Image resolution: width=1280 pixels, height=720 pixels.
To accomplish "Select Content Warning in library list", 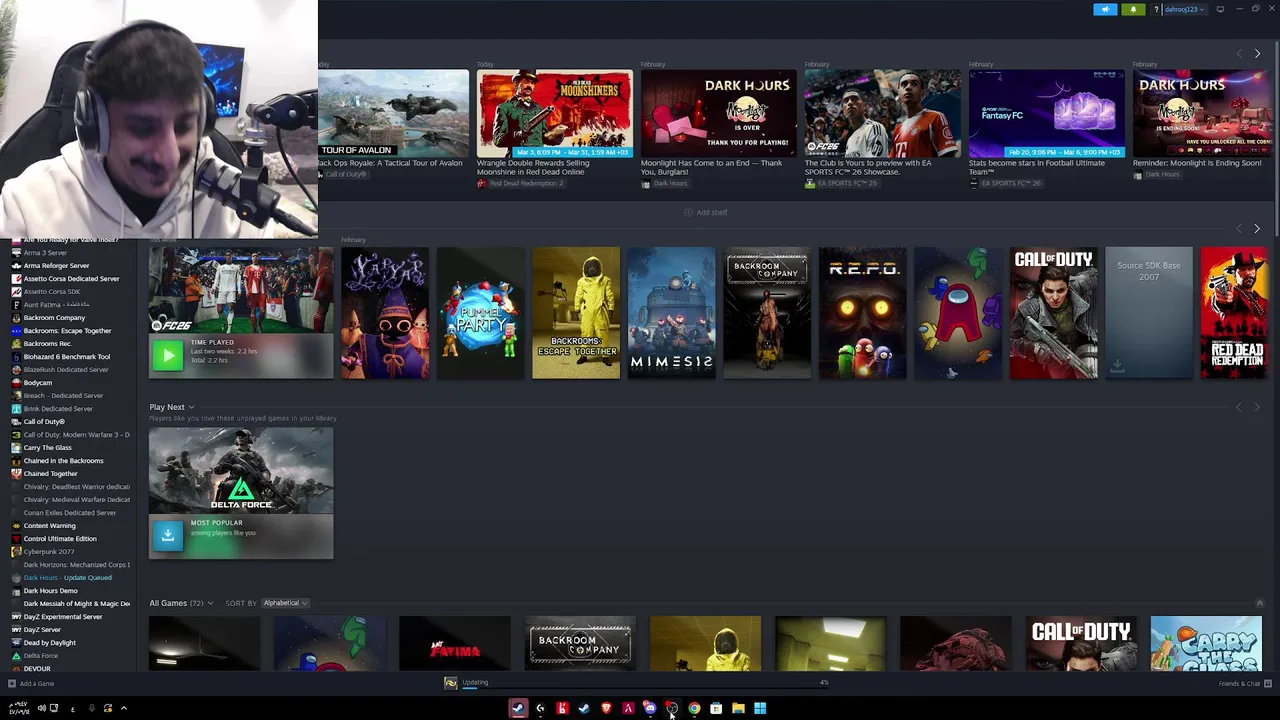I will [x=49, y=526].
